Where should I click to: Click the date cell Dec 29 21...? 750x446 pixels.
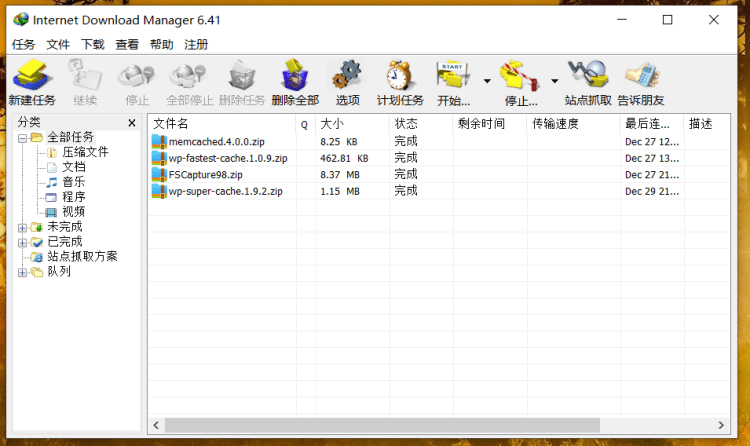pos(652,191)
